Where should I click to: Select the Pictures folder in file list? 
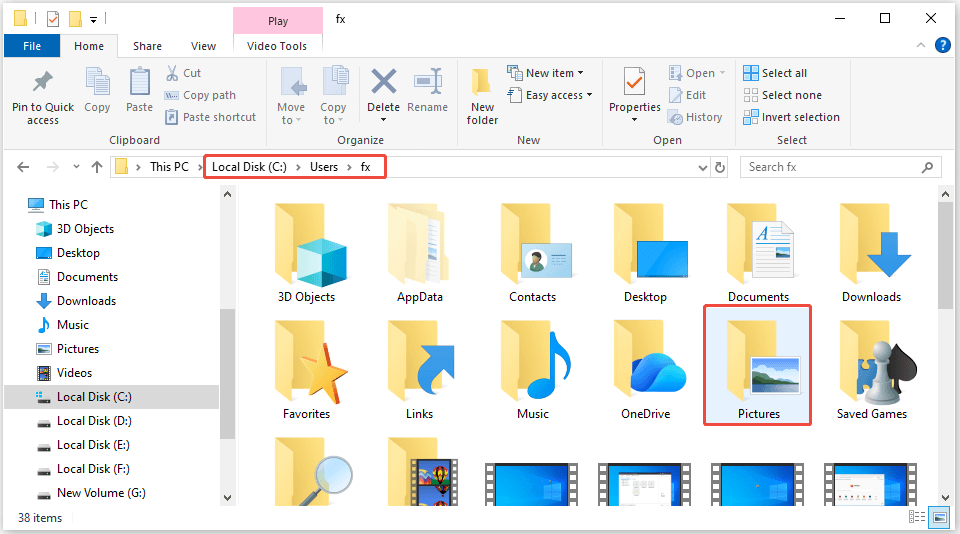pos(758,365)
